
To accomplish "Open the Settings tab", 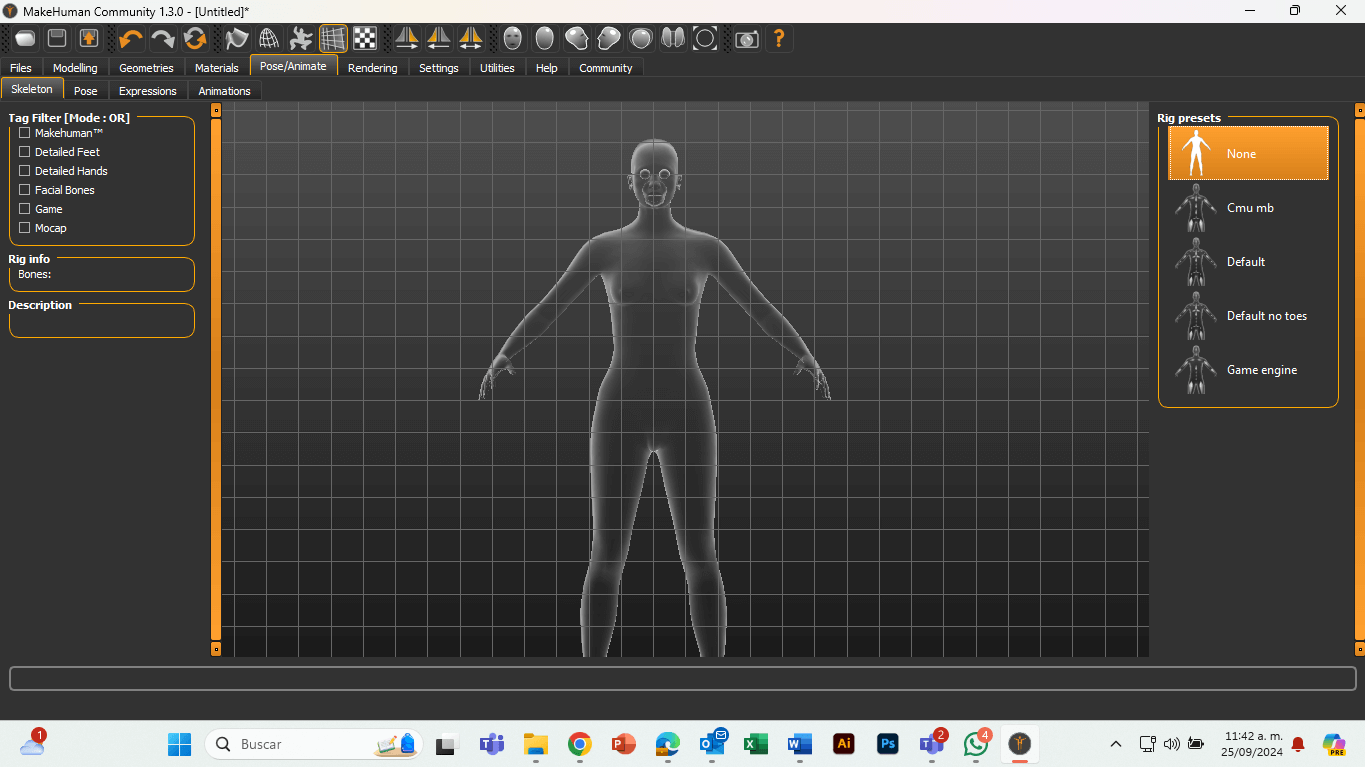I will point(439,68).
